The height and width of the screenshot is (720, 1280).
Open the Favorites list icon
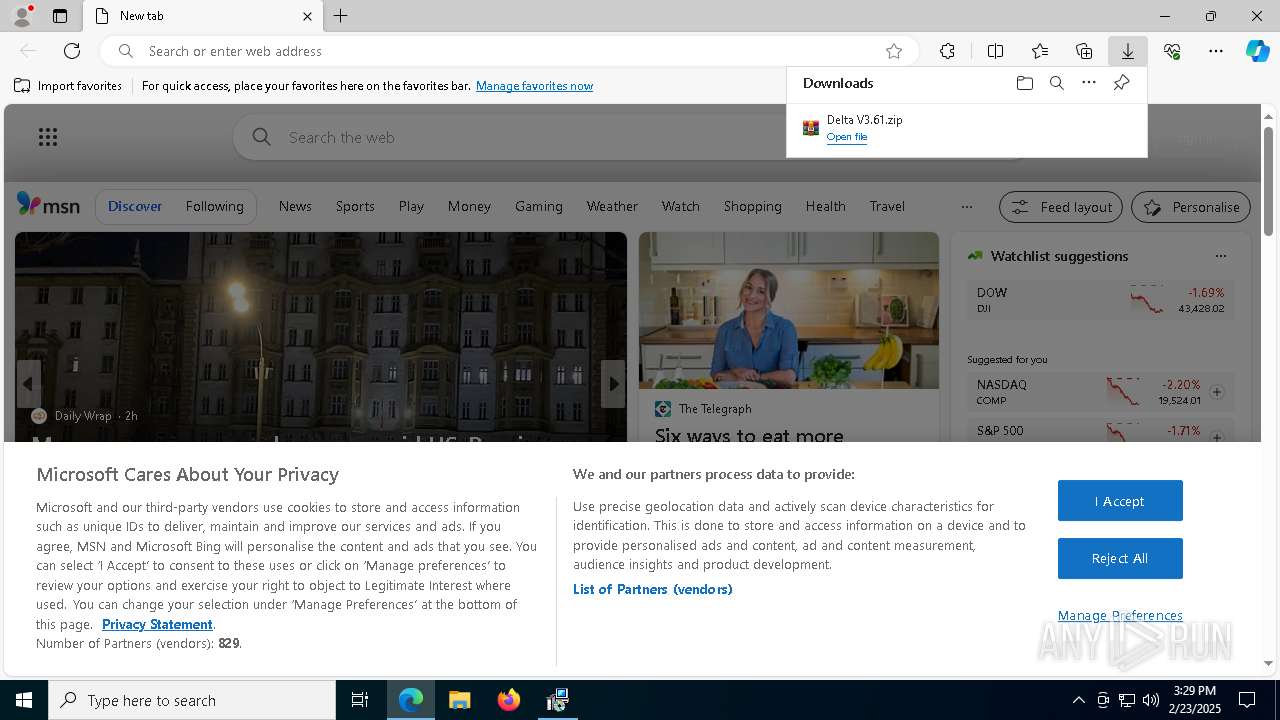(x=1040, y=51)
